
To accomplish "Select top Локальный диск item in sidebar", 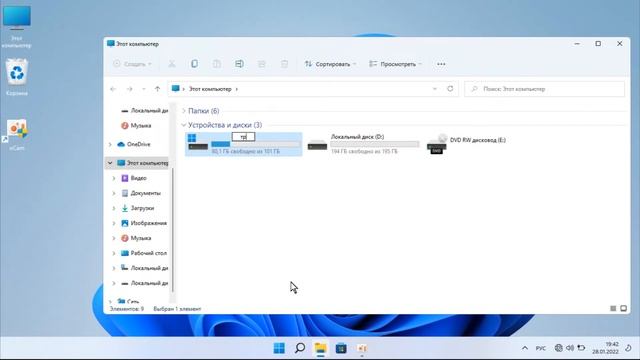I will [144, 111].
